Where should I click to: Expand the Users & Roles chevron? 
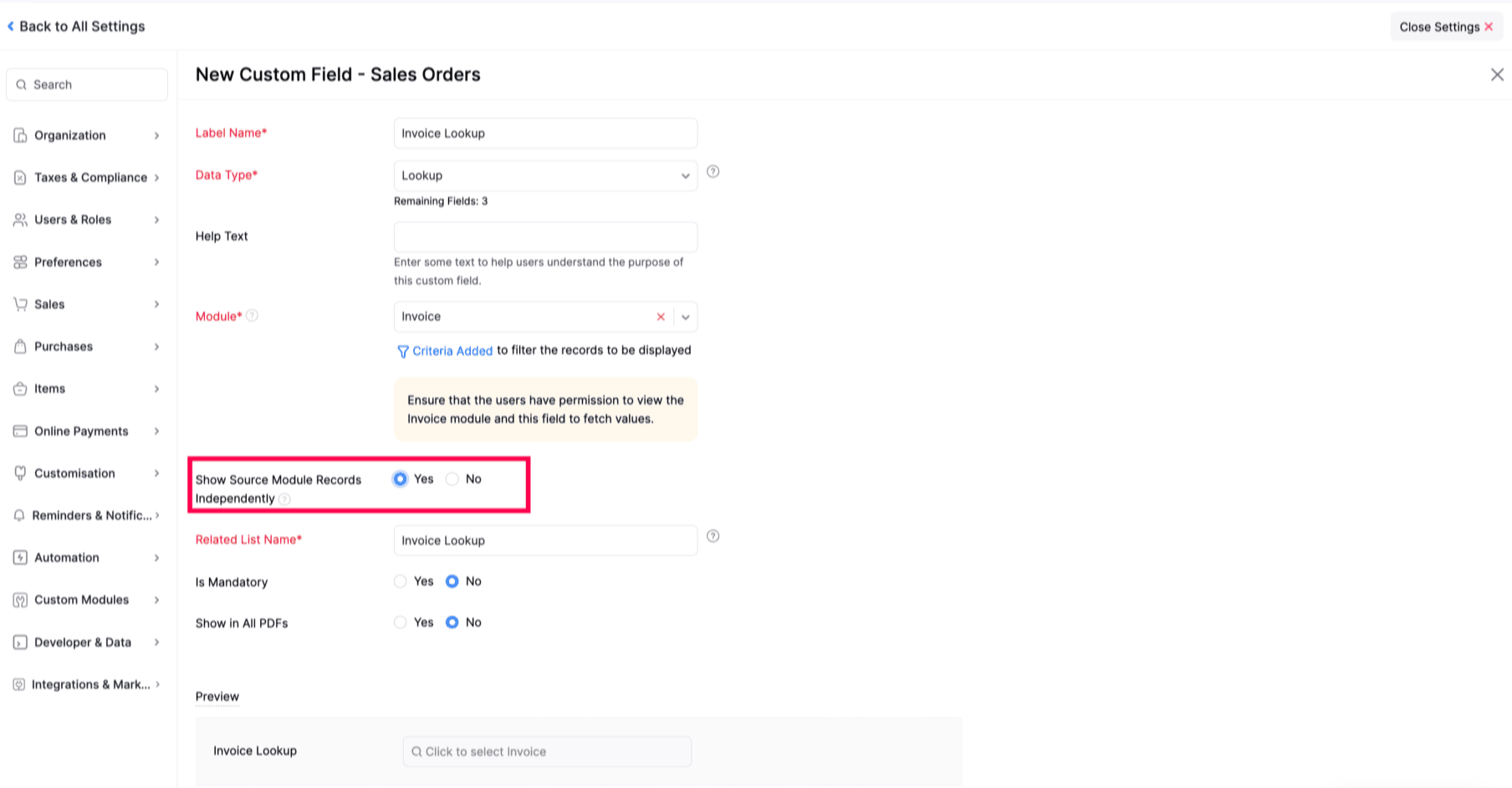(x=156, y=220)
